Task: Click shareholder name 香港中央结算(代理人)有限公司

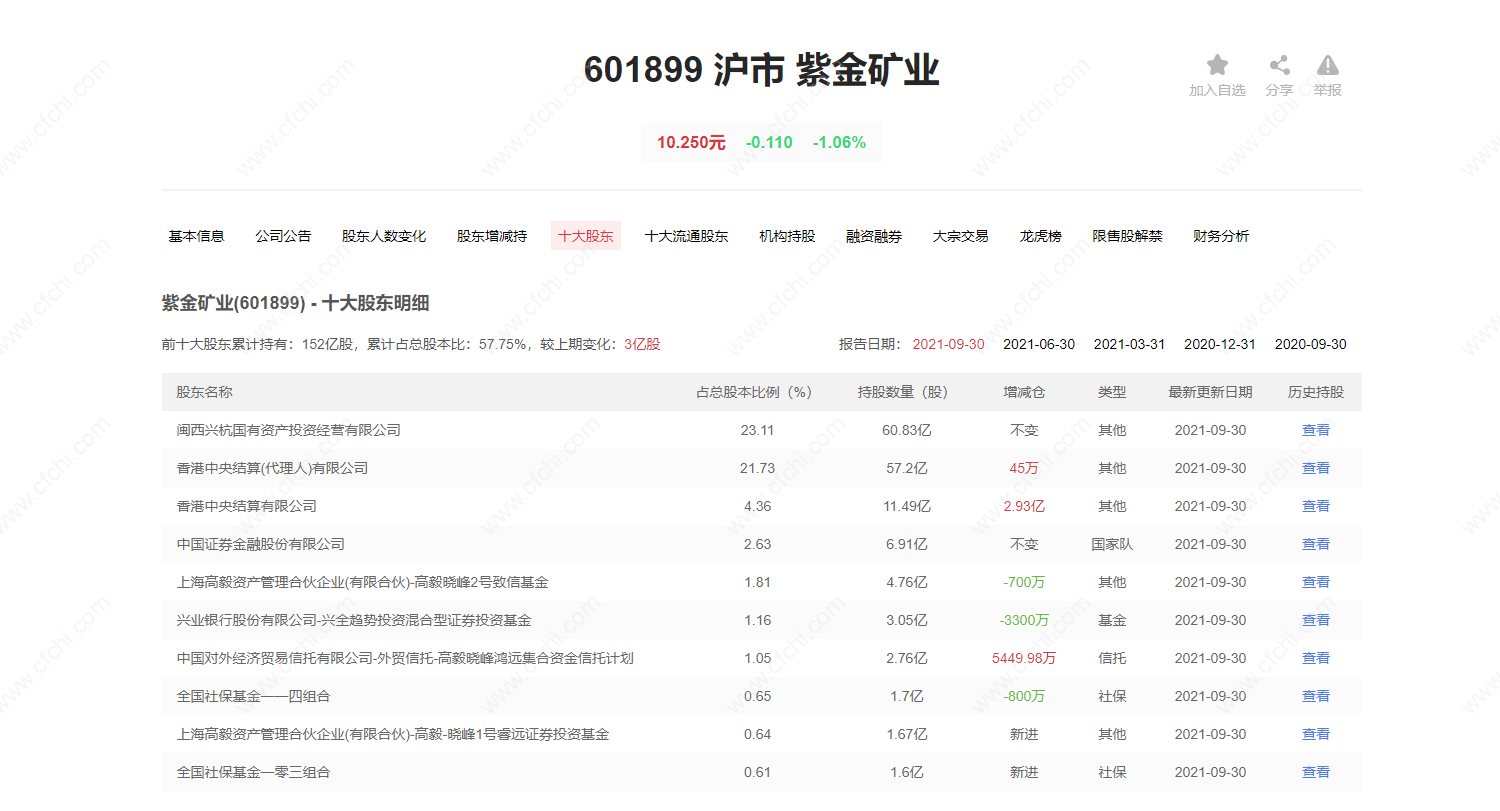Action: (x=272, y=468)
